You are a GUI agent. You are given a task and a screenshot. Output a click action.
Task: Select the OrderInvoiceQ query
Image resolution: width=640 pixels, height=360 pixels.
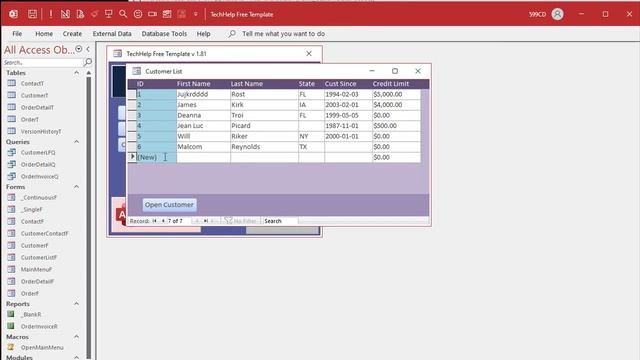pos(40,176)
